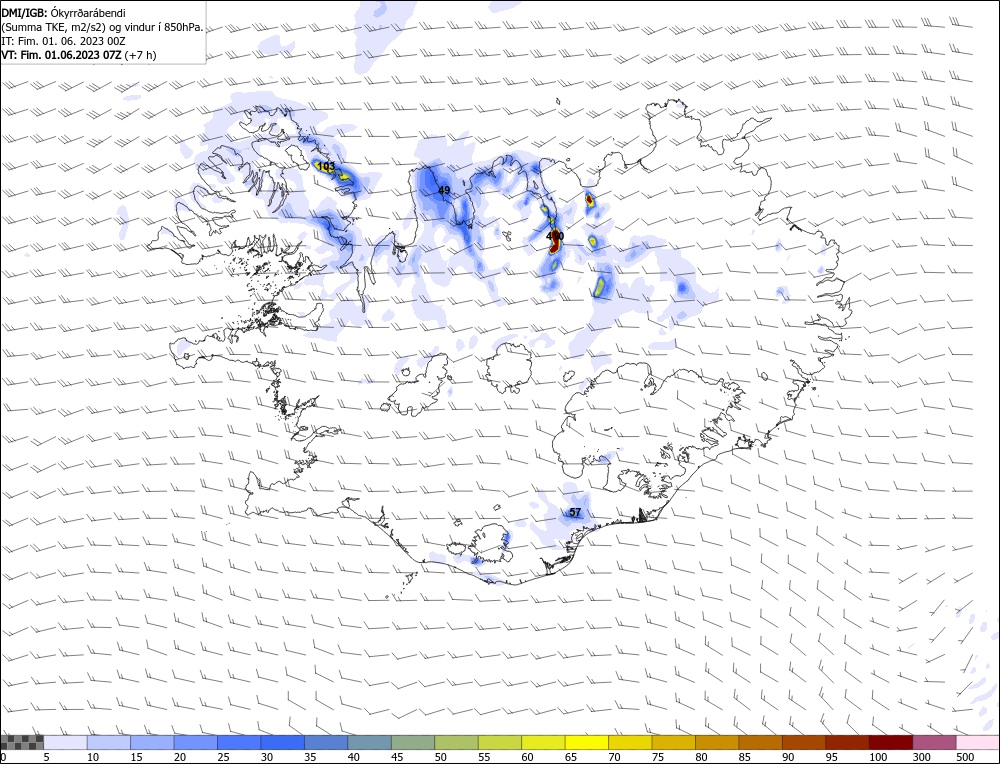Click the '57' value near the south coast
The height and width of the screenshot is (764, 1000).
click(x=575, y=512)
